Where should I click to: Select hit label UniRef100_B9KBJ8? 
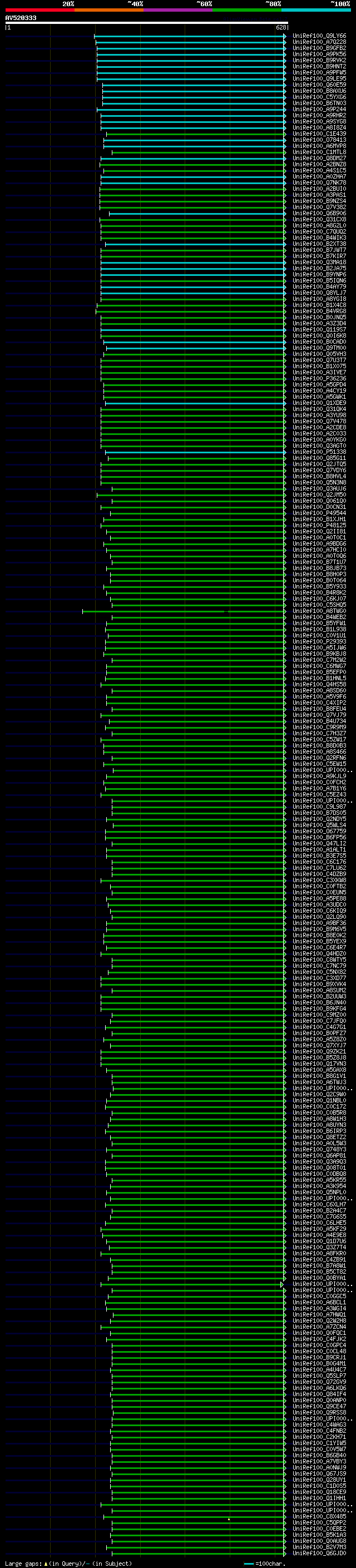pos(319,654)
